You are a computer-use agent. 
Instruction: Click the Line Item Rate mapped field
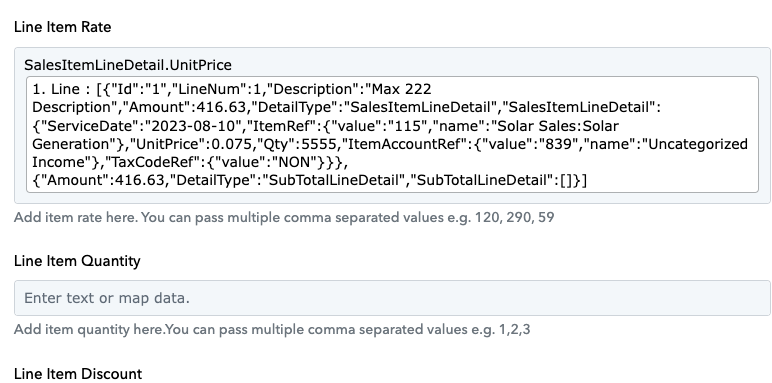click(x=392, y=126)
